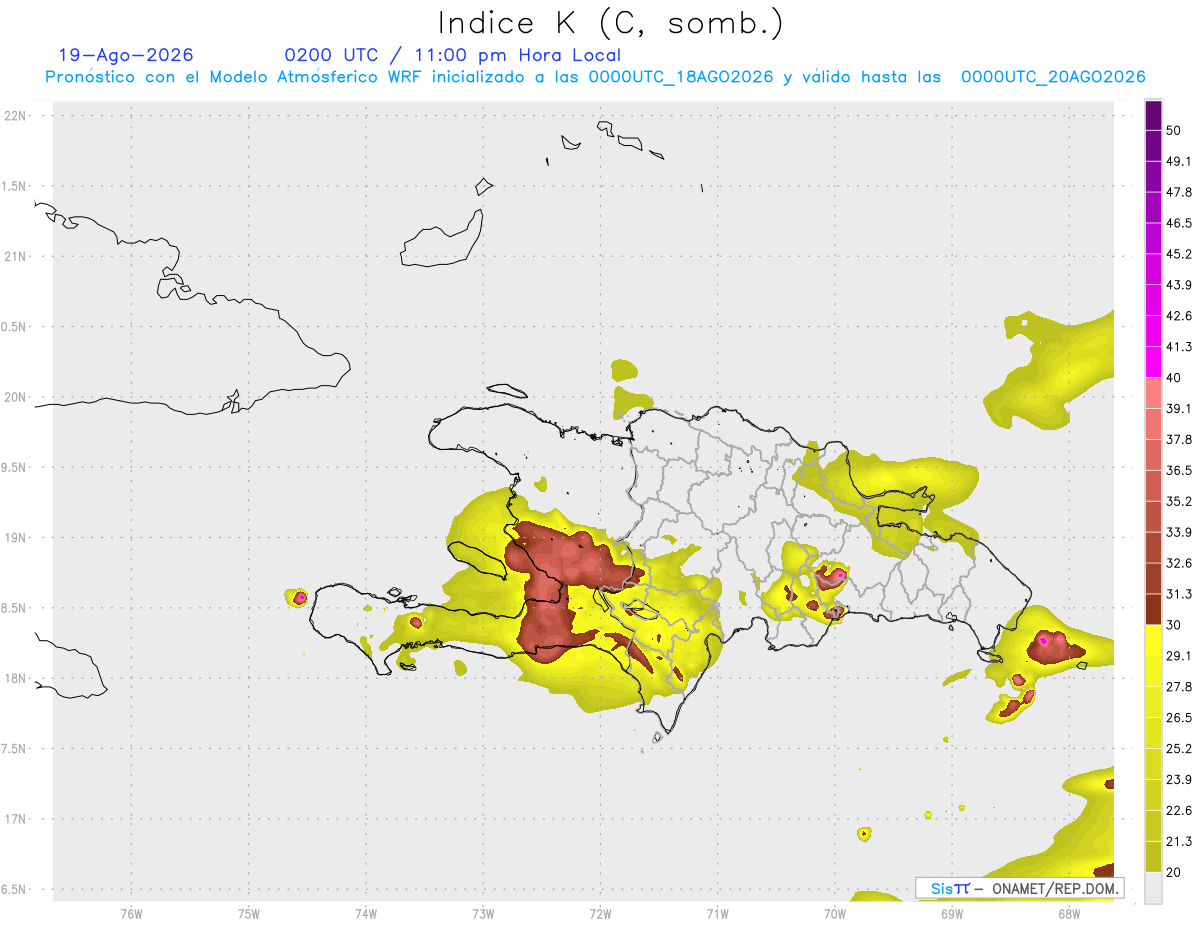The image size is (1200, 927).
Task: Click the colorbar value '45.2'
Action: pos(1179,254)
